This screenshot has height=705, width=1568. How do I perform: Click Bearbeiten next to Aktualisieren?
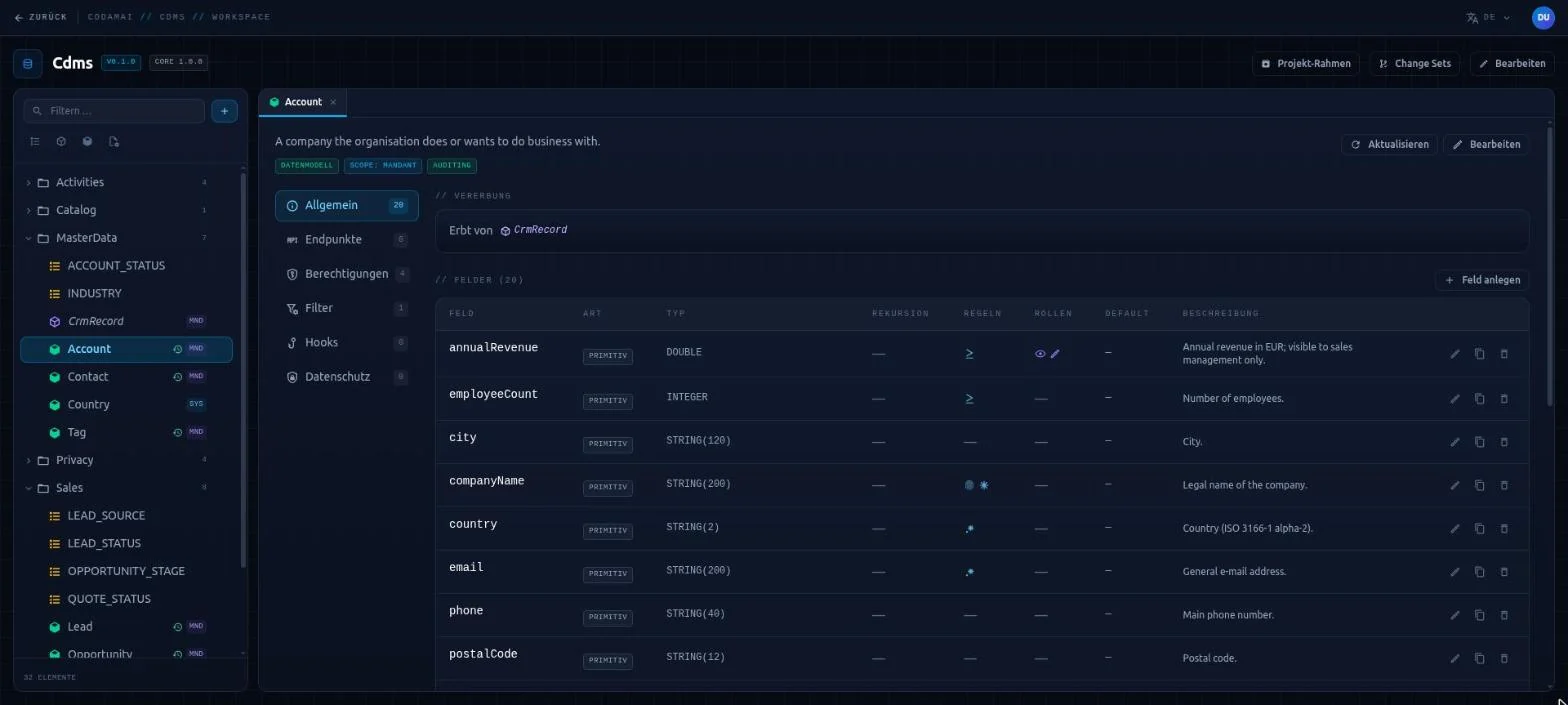1486,145
